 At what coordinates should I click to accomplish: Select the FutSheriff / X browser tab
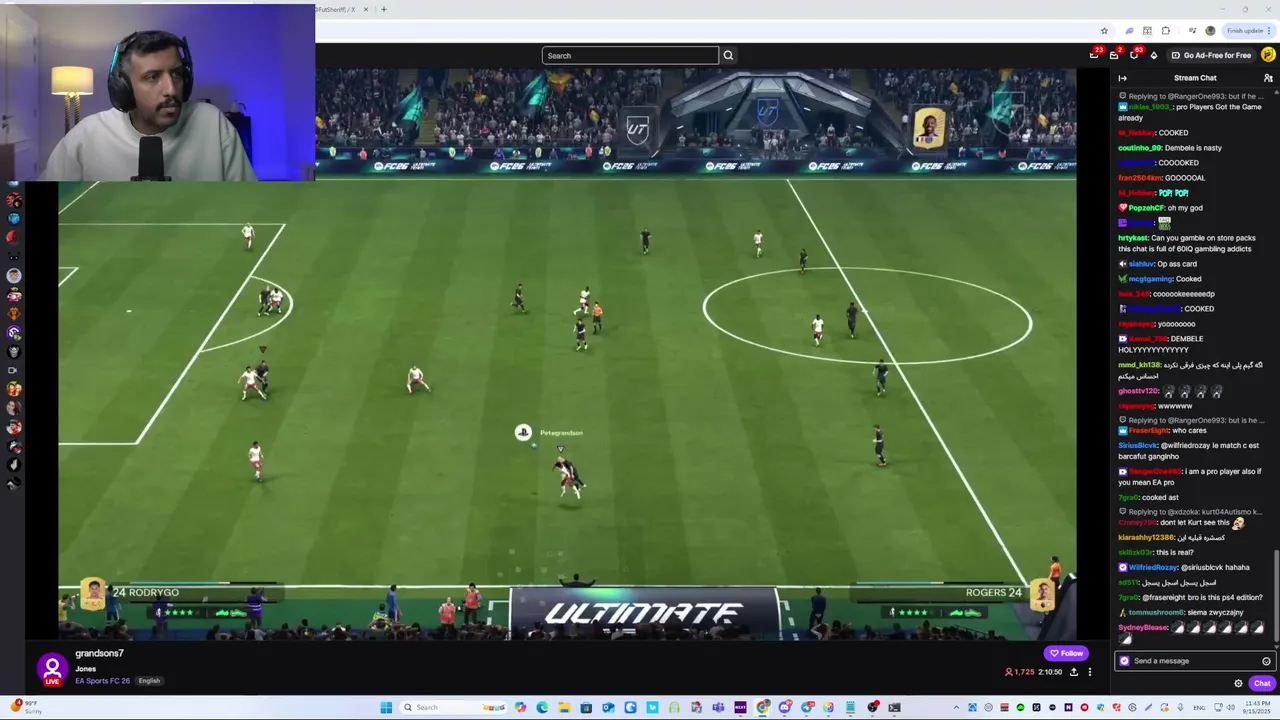click(x=336, y=9)
